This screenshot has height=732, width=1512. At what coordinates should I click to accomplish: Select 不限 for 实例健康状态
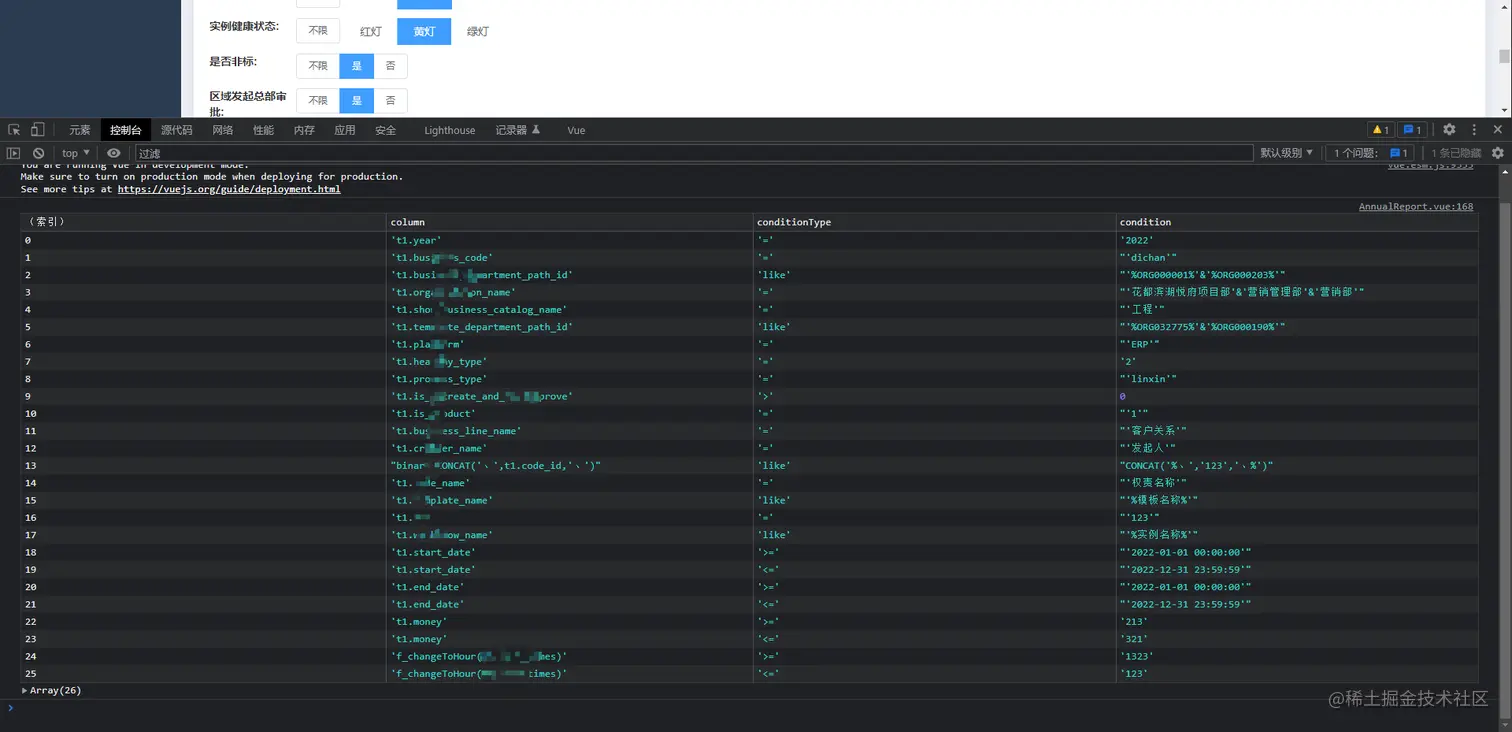(318, 31)
